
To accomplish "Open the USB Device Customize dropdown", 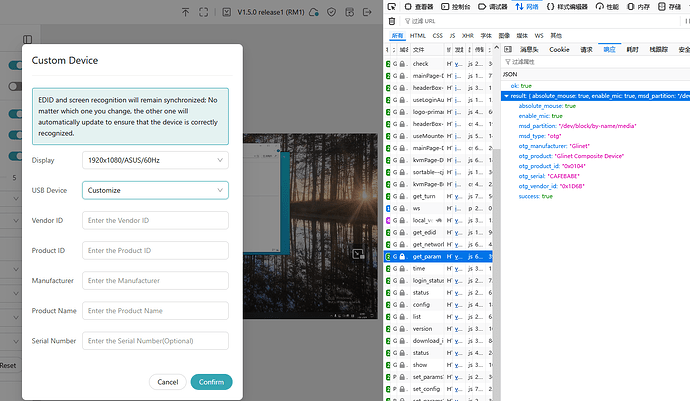I will (x=155, y=190).
